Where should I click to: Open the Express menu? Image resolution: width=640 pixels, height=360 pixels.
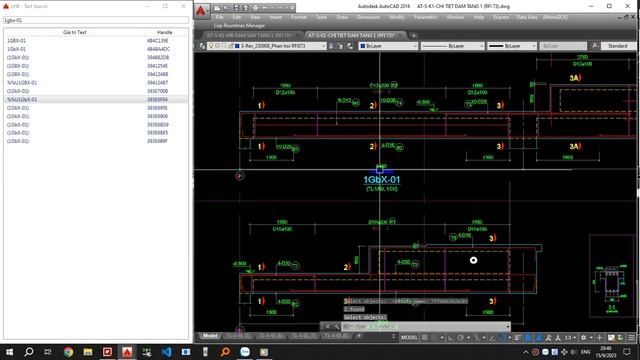click(x=501, y=17)
